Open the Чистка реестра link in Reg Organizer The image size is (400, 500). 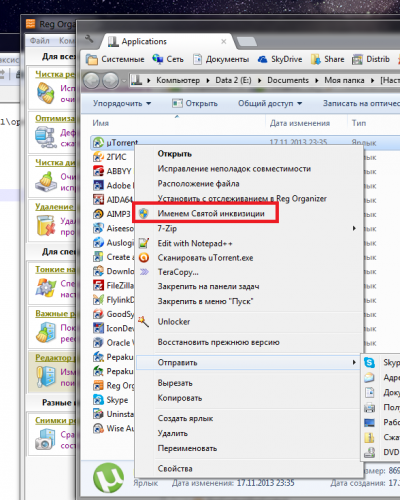click(55, 74)
